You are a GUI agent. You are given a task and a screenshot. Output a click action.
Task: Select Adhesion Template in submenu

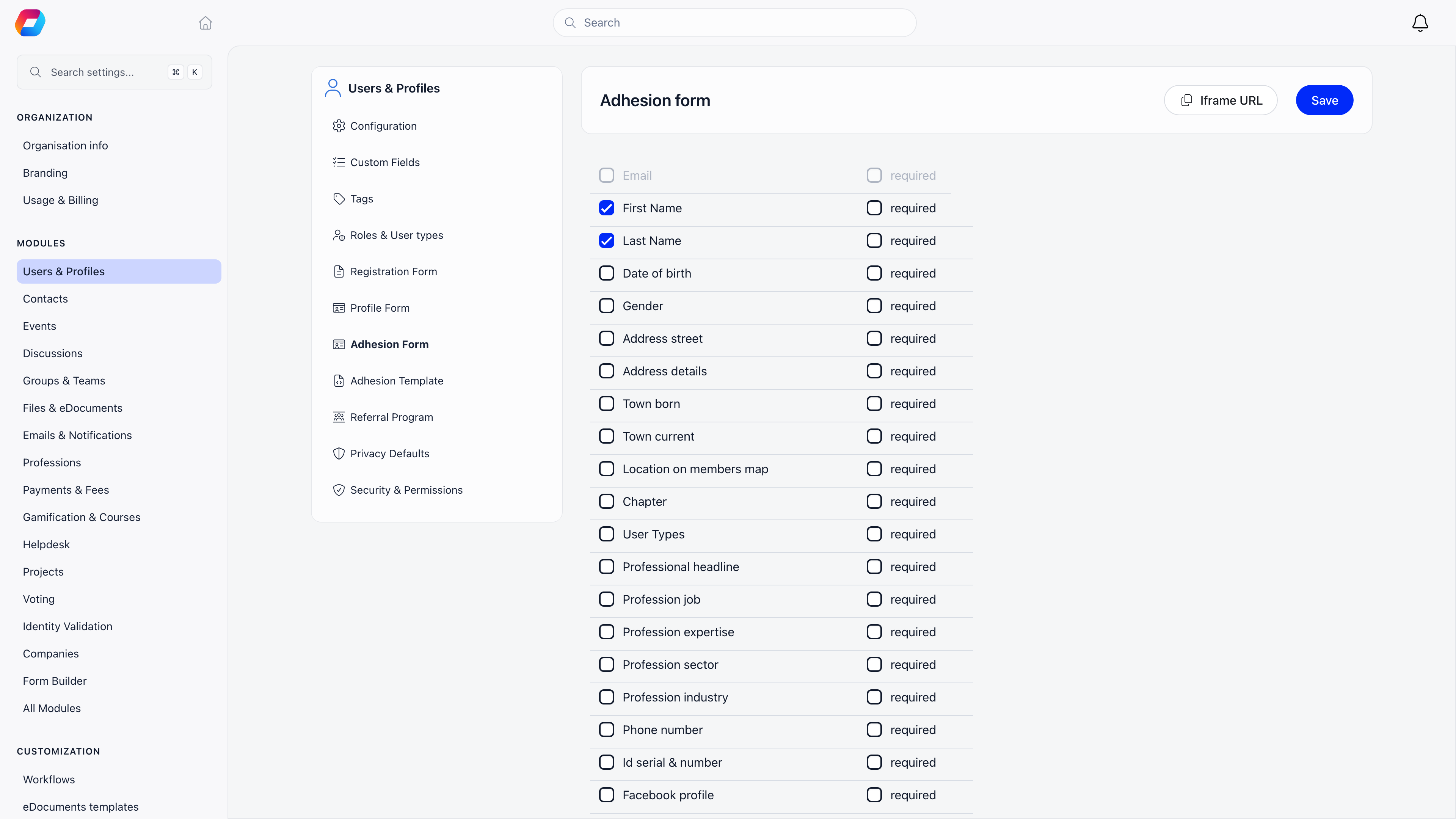click(397, 381)
